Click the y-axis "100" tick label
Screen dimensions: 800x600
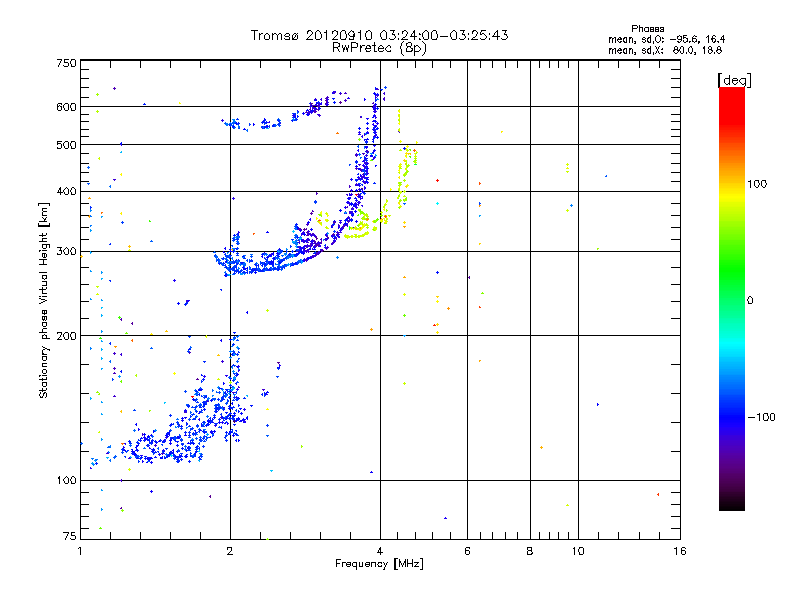coord(66,481)
